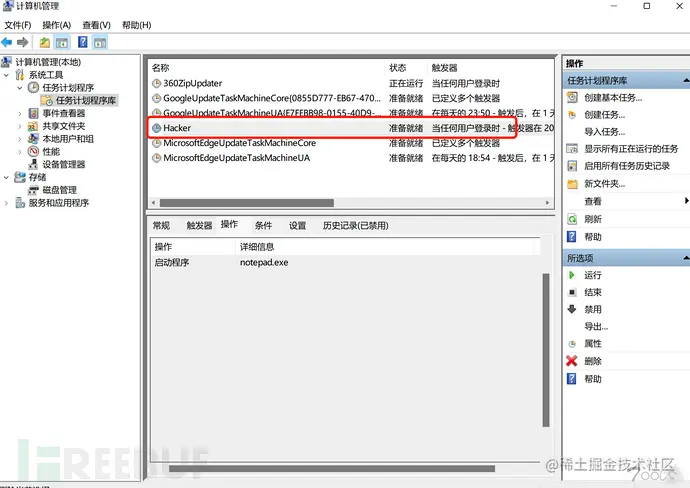Select the Hacker task row
The width and height of the screenshot is (690, 488).
point(351,128)
